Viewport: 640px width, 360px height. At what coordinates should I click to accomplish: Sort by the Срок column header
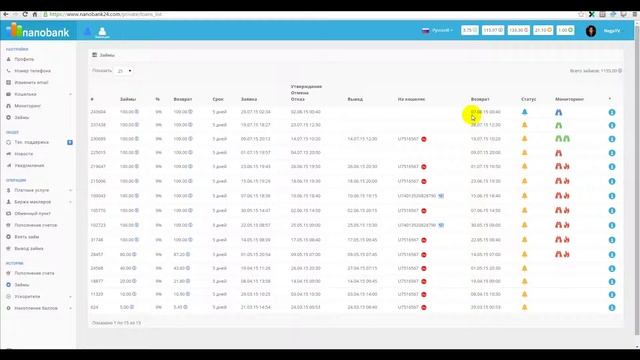218,99
